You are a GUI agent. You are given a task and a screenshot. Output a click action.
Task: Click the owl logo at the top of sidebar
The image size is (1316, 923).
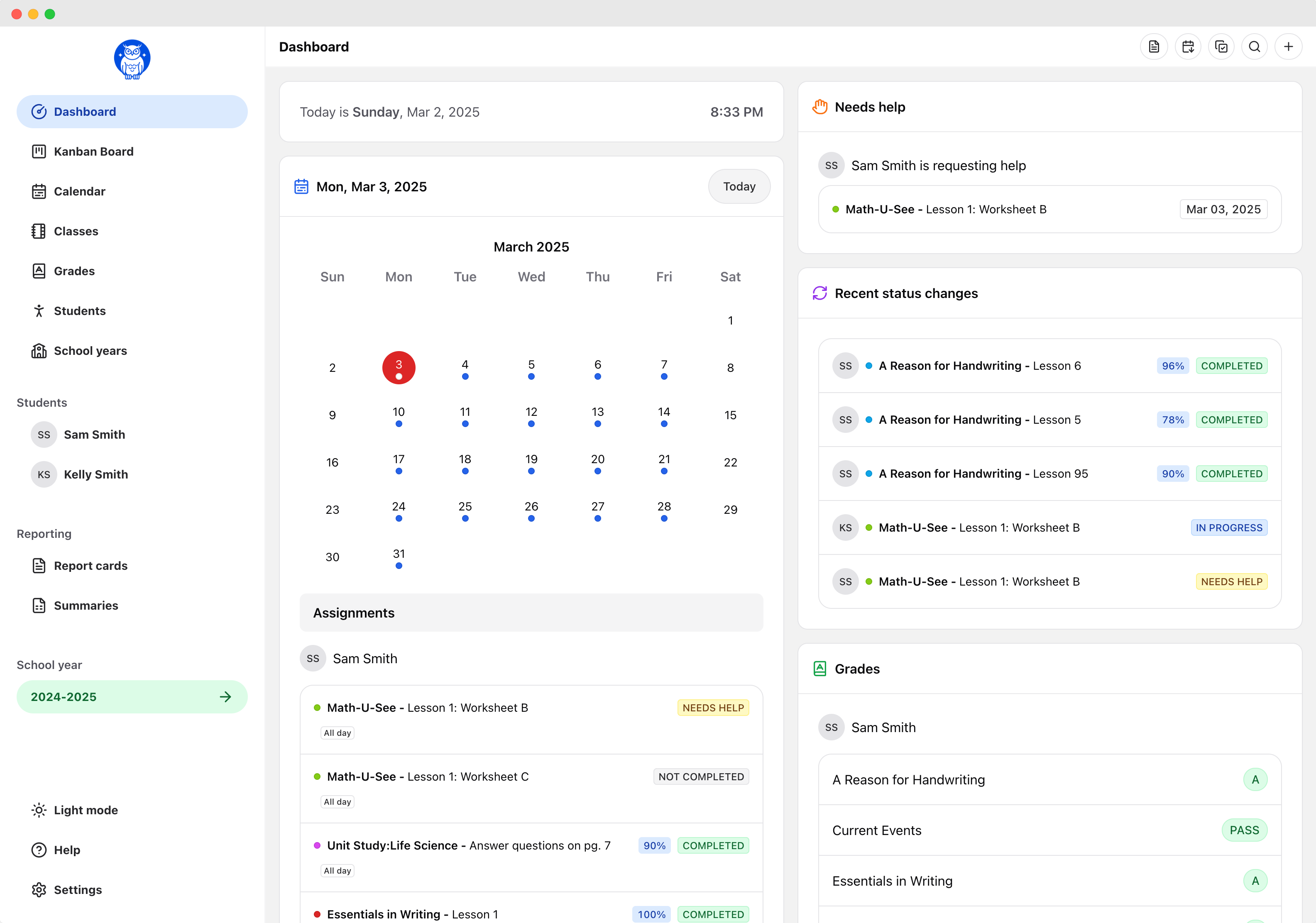pos(132,59)
